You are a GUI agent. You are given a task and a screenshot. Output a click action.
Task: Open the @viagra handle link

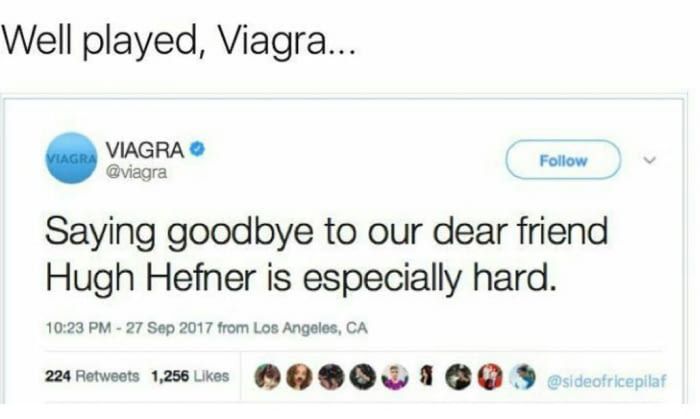(x=136, y=172)
